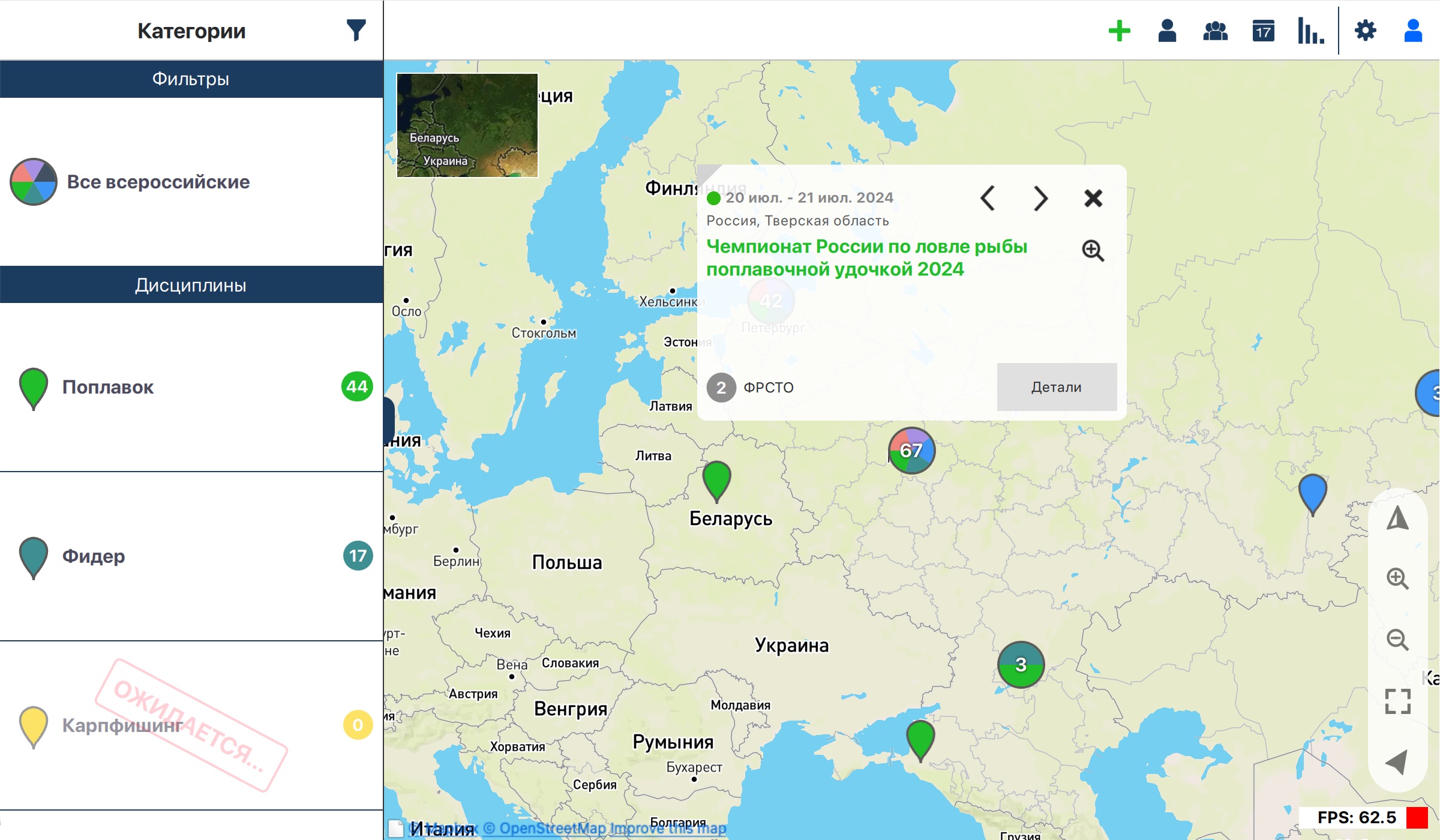Click the Поплавок green pin icon

click(x=34, y=389)
